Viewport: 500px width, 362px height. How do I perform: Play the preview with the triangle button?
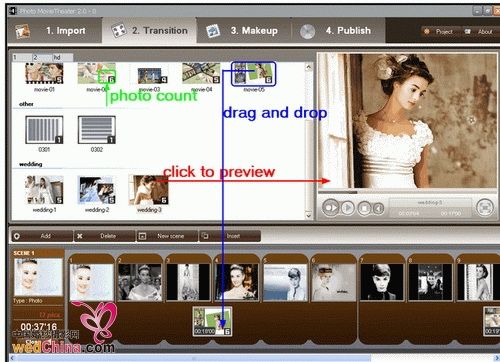348,208
